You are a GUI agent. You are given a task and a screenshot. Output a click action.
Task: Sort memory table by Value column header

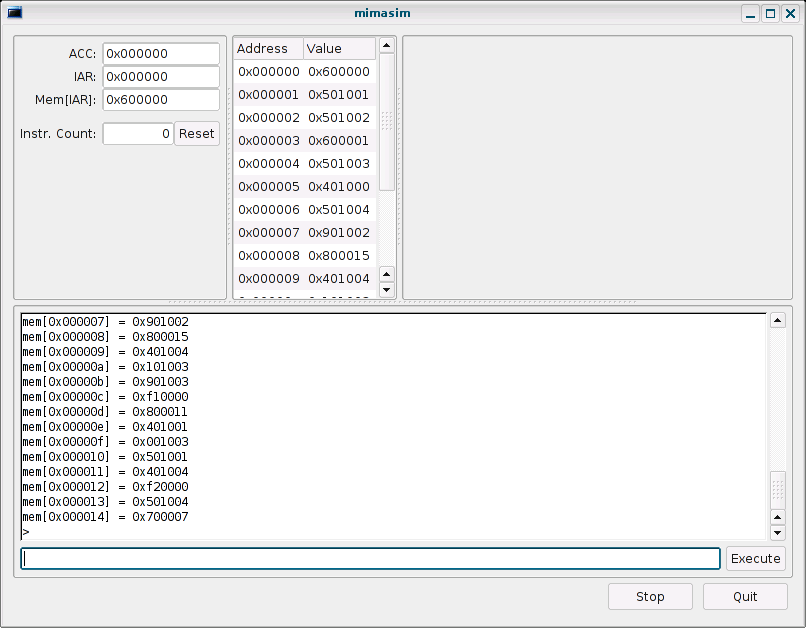tap(338, 48)
